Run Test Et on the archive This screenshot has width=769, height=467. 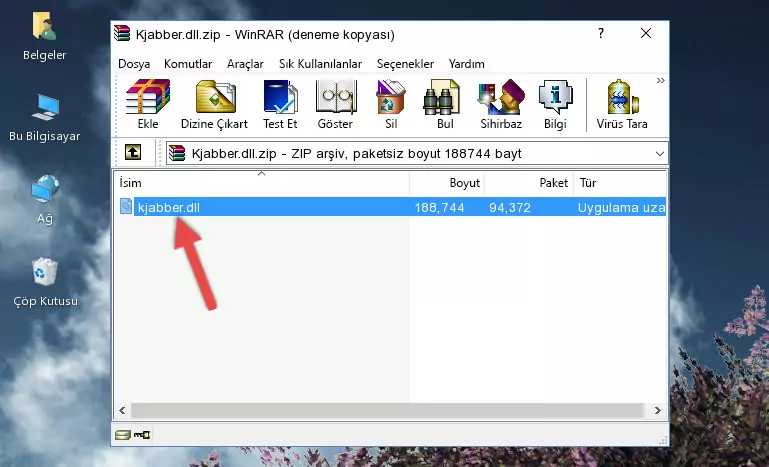click(x=280, y=105)
